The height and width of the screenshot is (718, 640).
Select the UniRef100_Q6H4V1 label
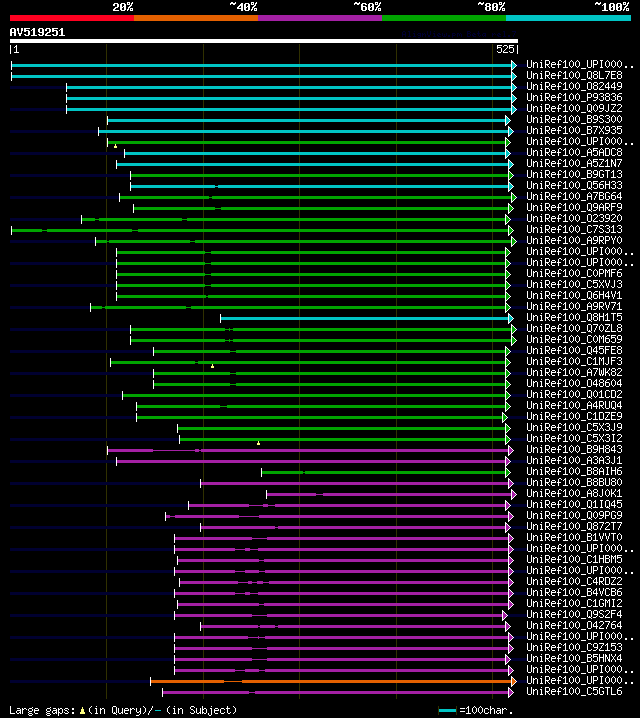574,295
